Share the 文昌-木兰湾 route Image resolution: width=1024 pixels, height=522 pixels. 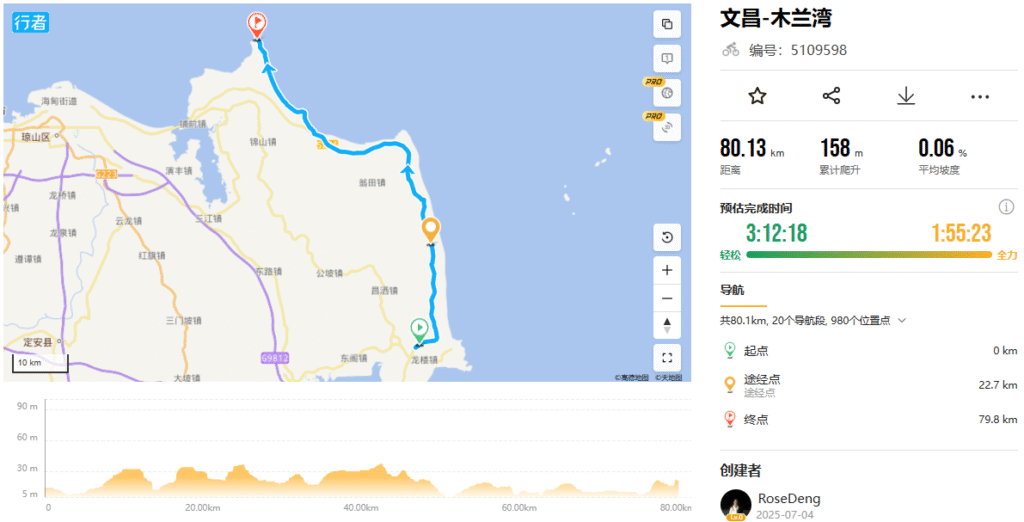[831, 96]
